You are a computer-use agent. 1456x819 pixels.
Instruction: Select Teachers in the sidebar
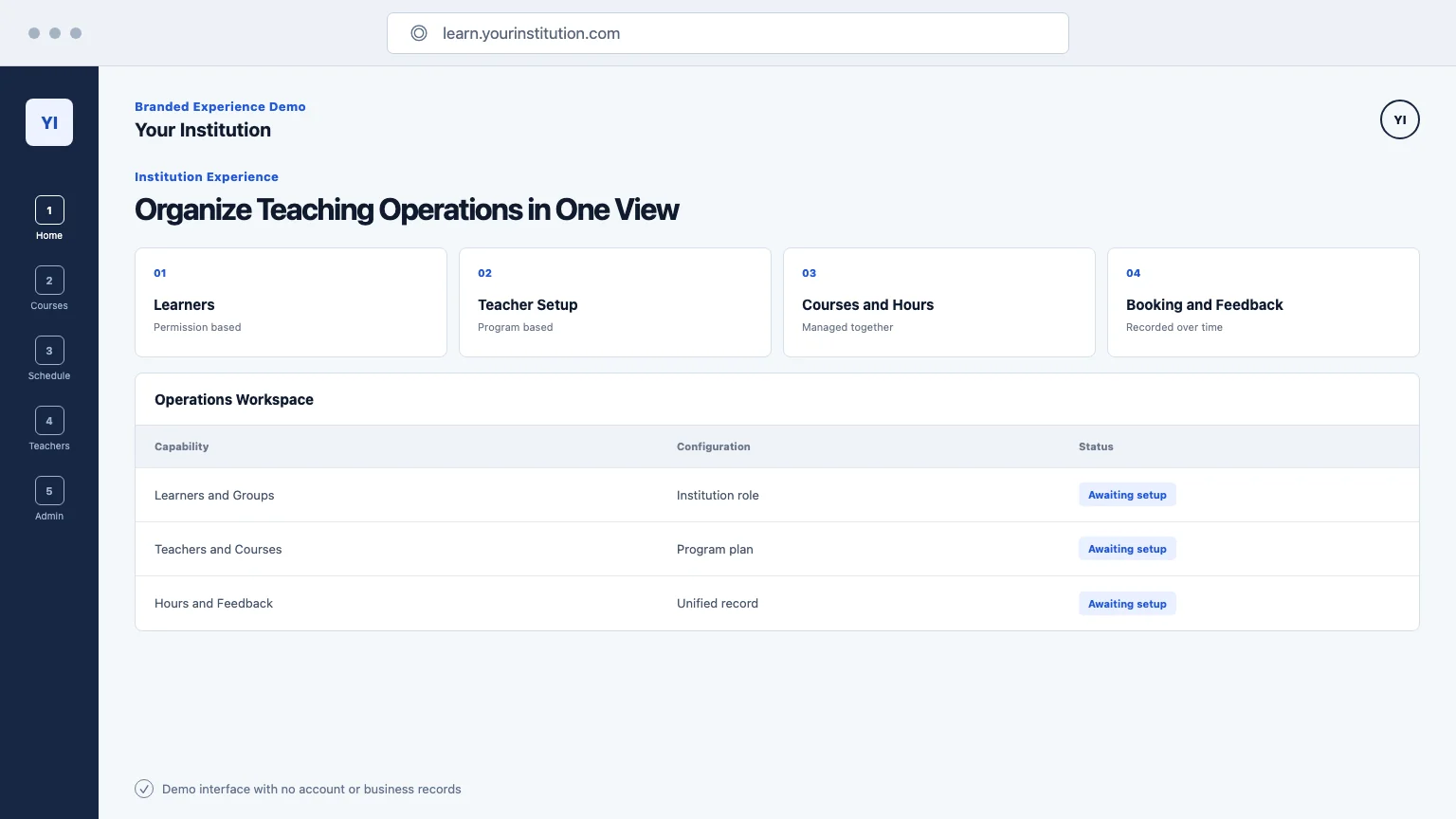click(x=49, y=429)
